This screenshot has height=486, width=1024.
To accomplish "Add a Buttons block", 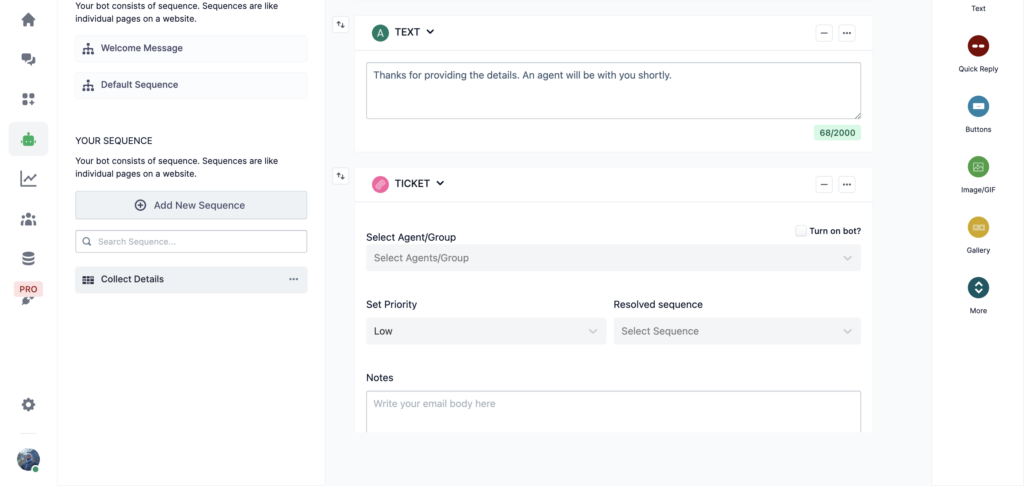I will (978, 106).
